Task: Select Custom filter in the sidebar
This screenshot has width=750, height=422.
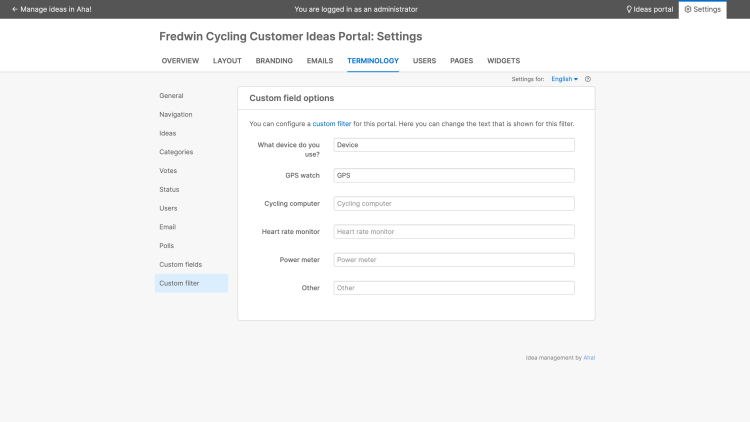Action: 191,283
